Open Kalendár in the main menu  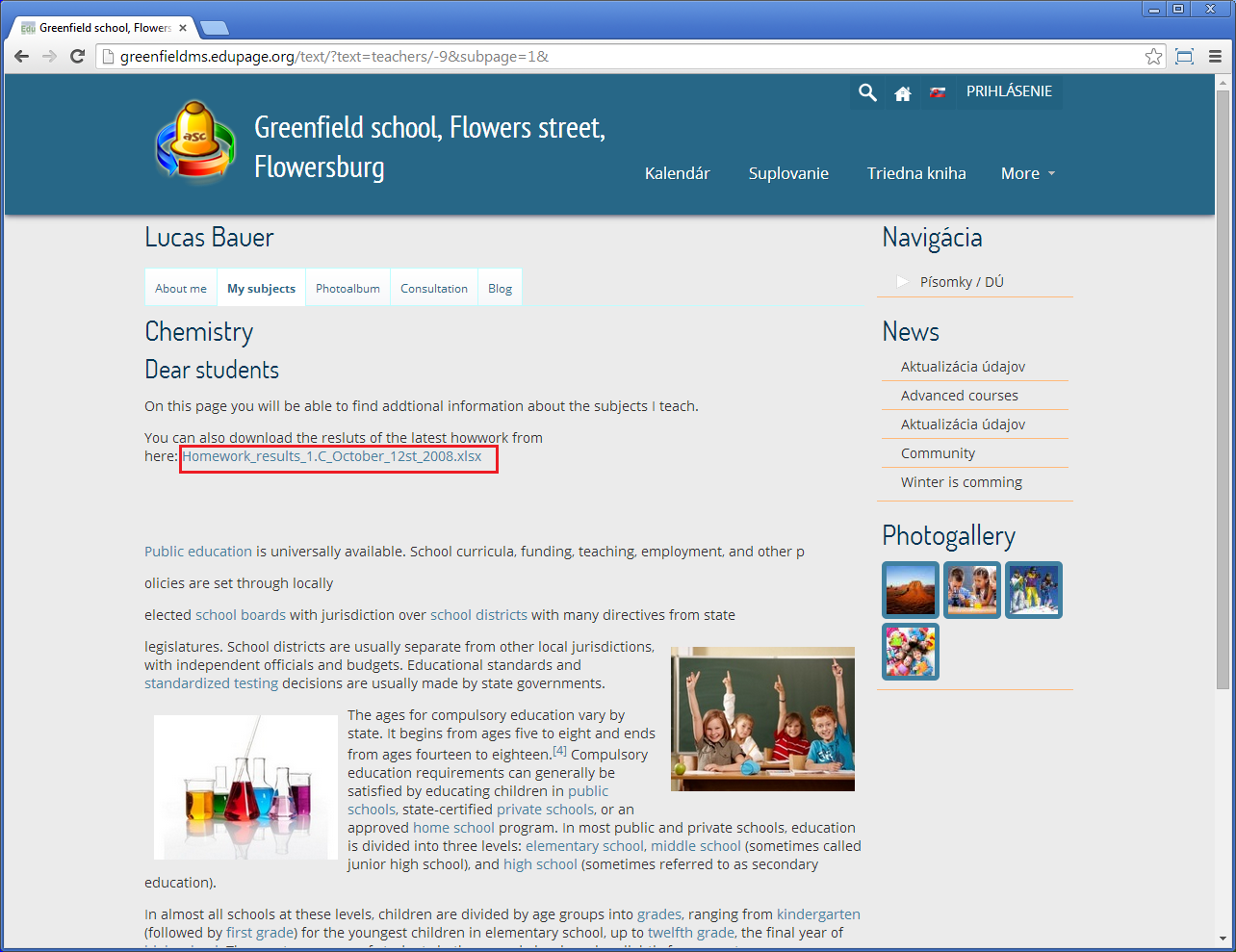click(x=677, y=173)
